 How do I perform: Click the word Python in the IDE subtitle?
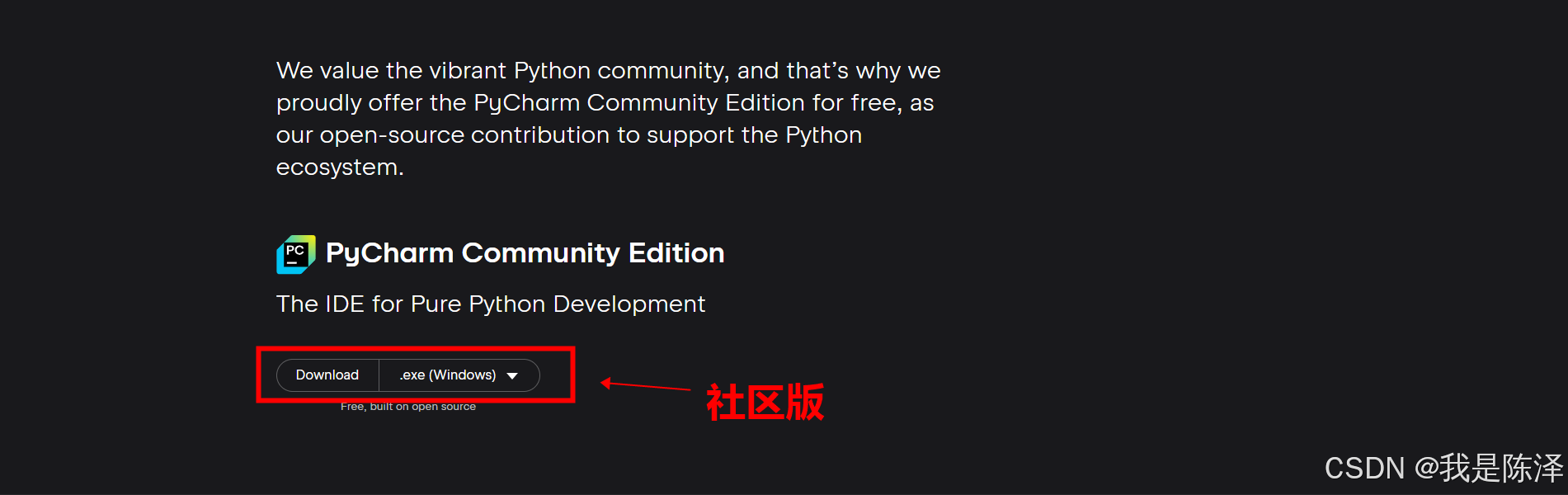tap(507, 304)
